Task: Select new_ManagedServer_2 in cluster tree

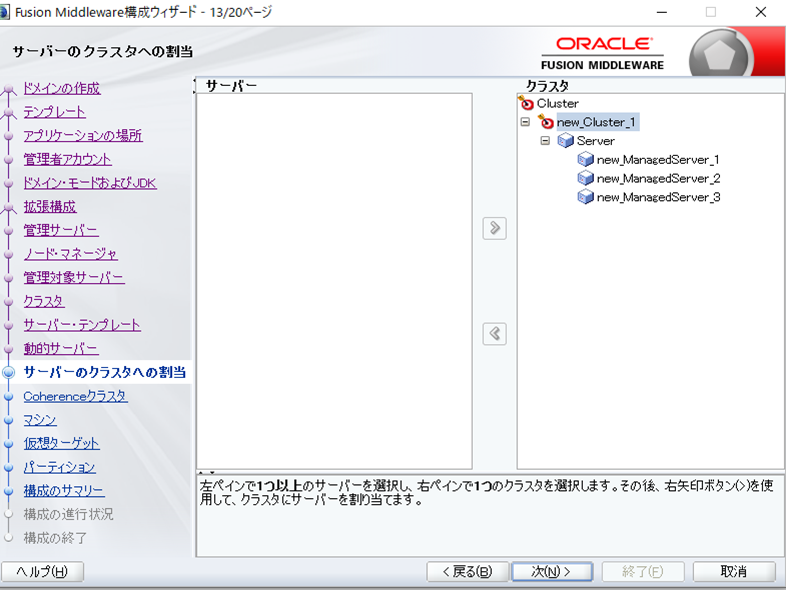Action: [x=657, y=178]
